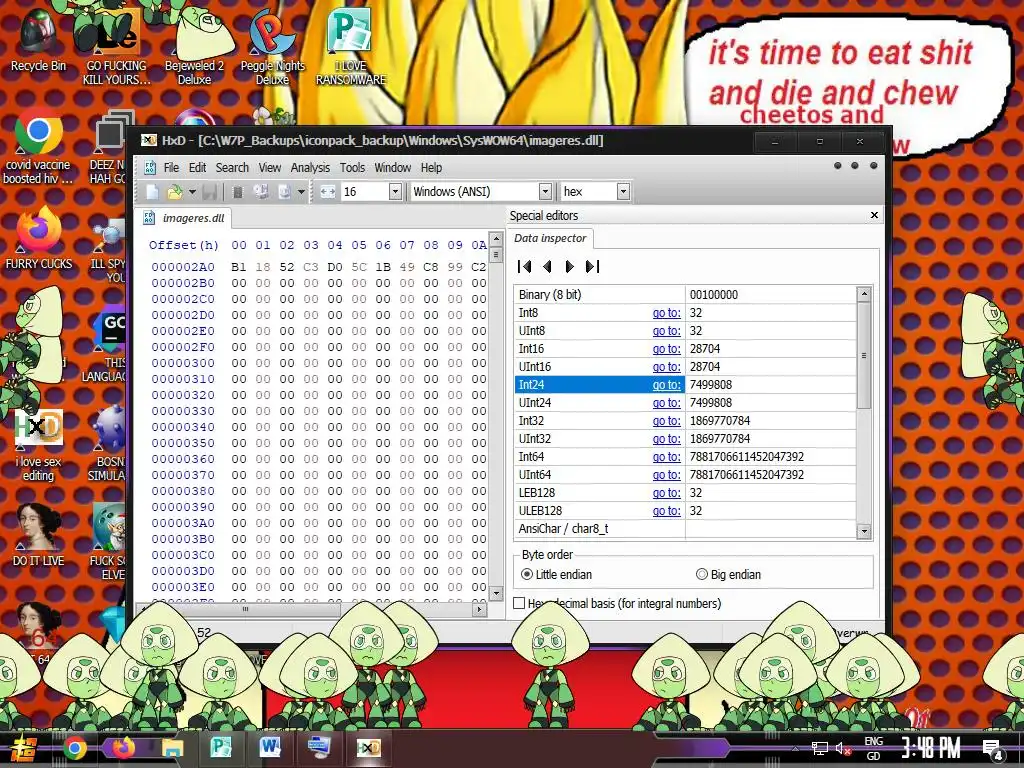This screenshot has height=768, width=1024.
Task: Go to previous byte in Data inspector
Action: (547, 266)
